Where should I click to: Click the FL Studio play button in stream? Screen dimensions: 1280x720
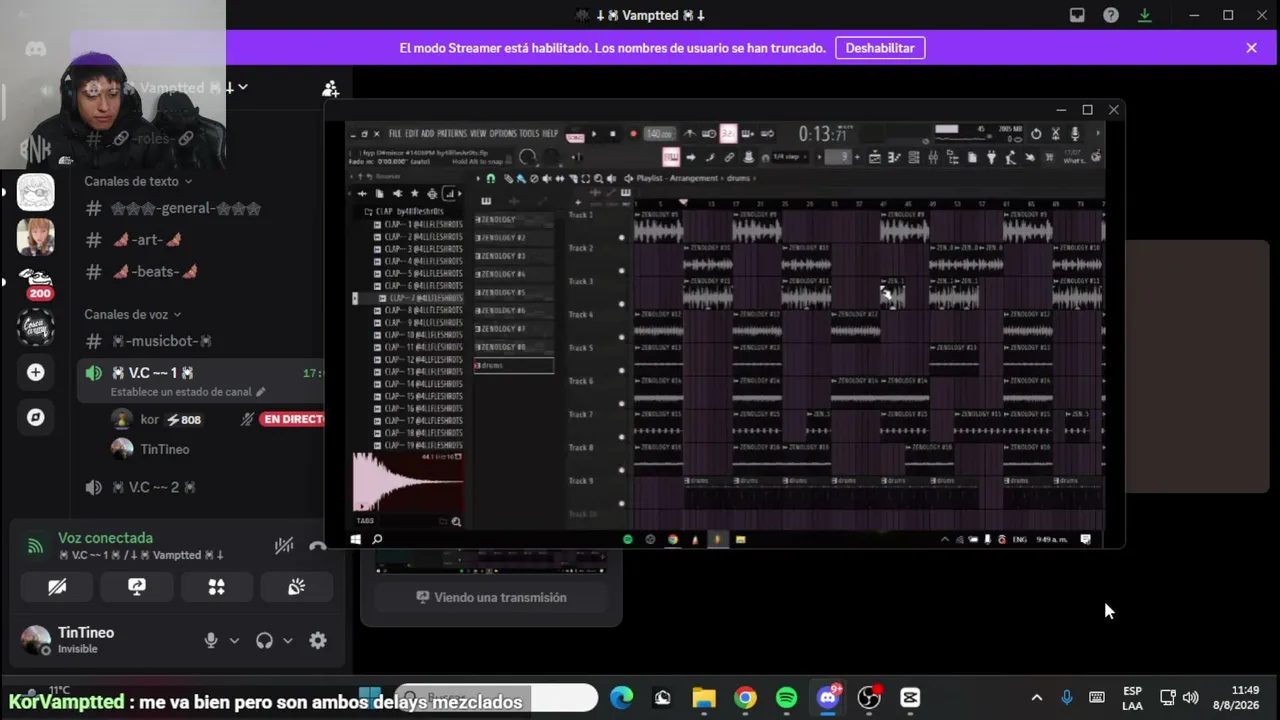pyautogui.click(x=594, y=134)
